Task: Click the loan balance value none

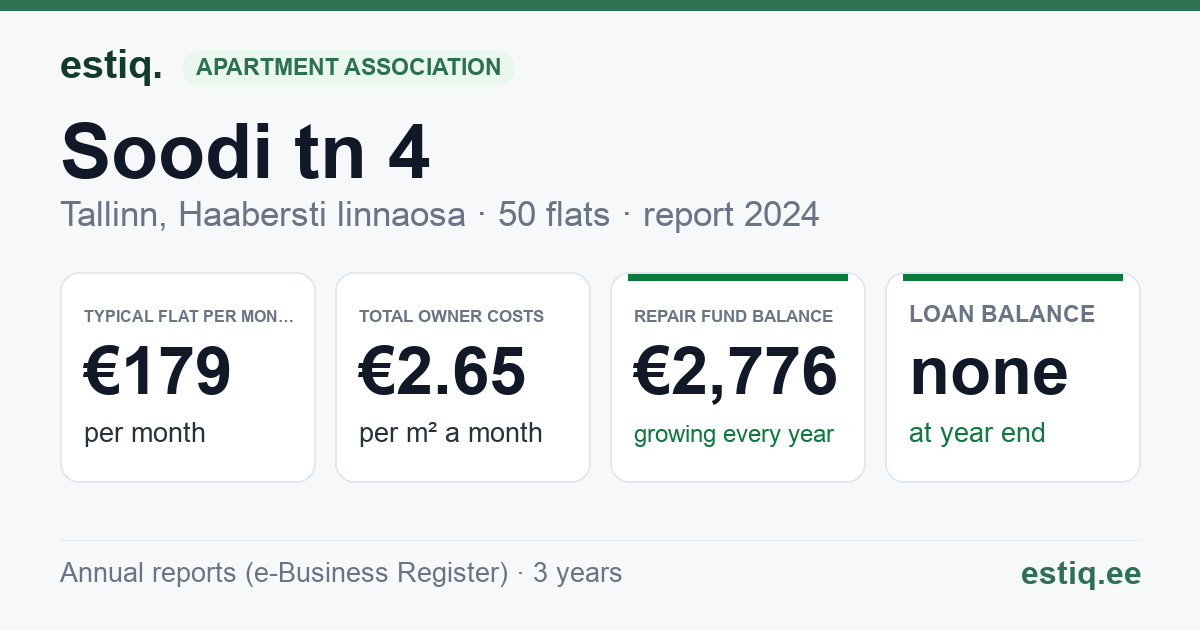Action: pyautogui.click(x=989, y=372)
